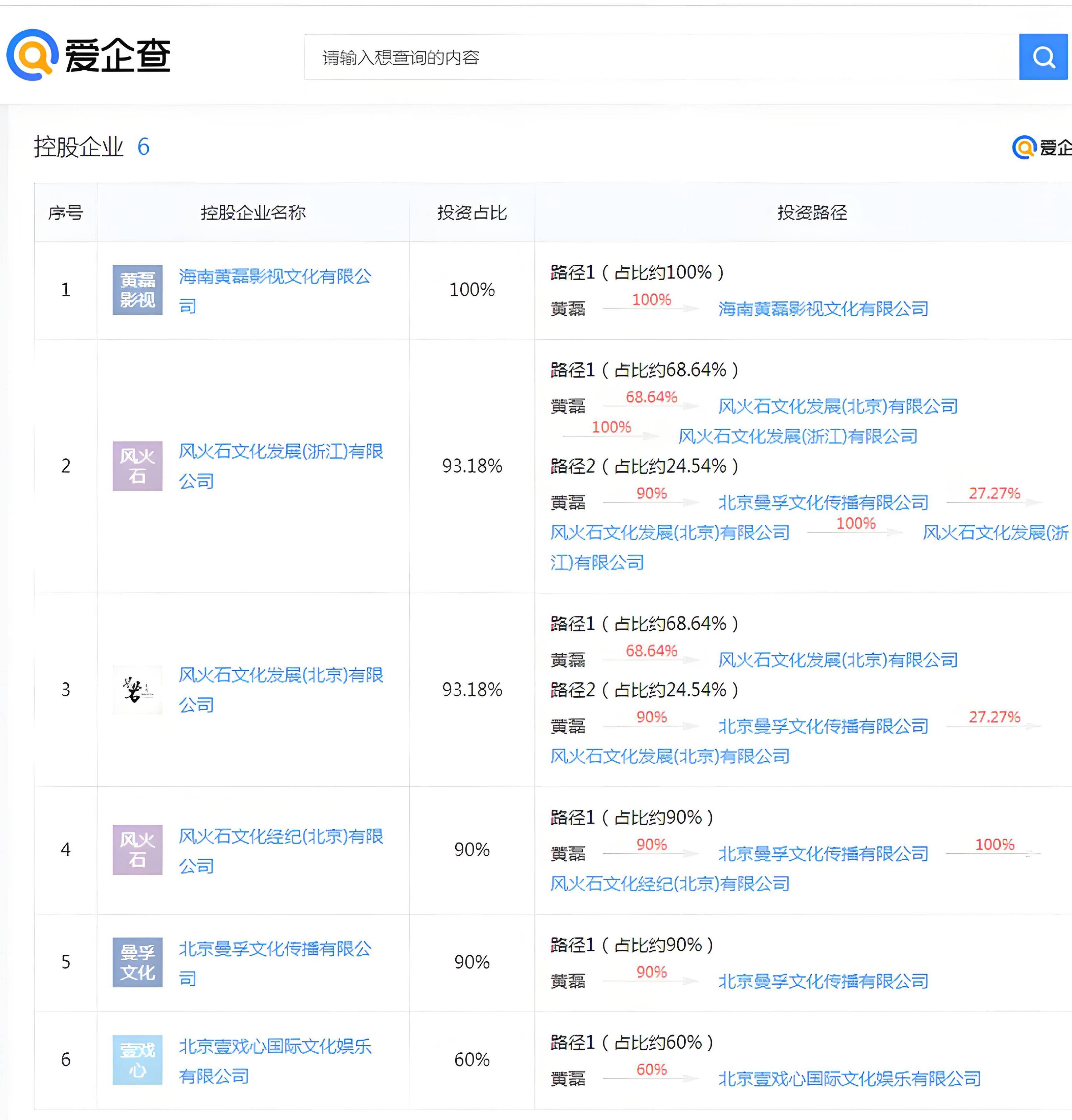Open 海南黄磊影视文化有限公司 in the name column
This screenshot has width=1072, height=1120.
click(x=275, y=291)
